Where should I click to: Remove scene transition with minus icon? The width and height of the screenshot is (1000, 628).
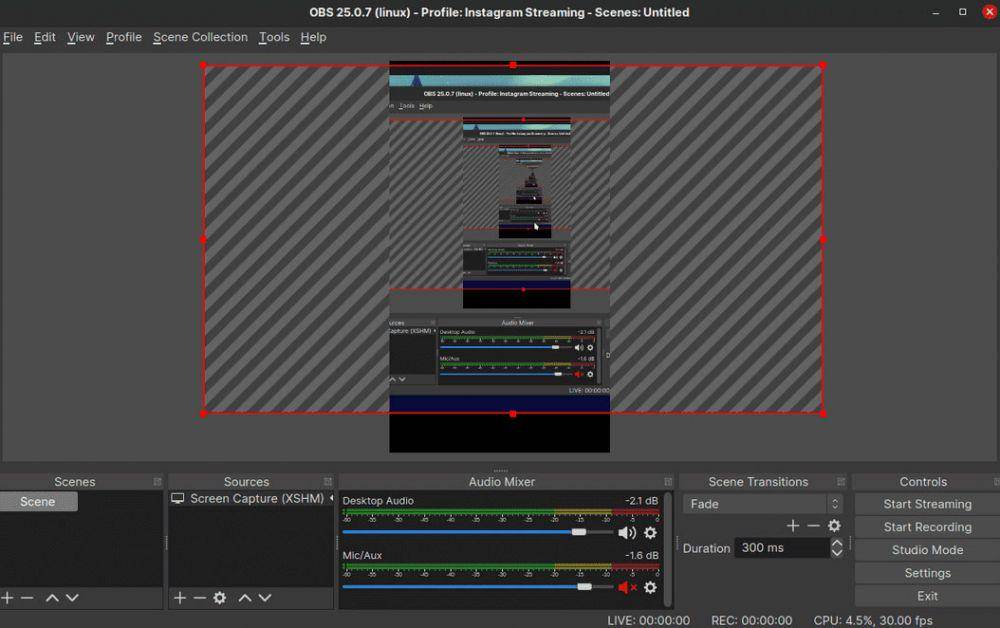point(813,525)
